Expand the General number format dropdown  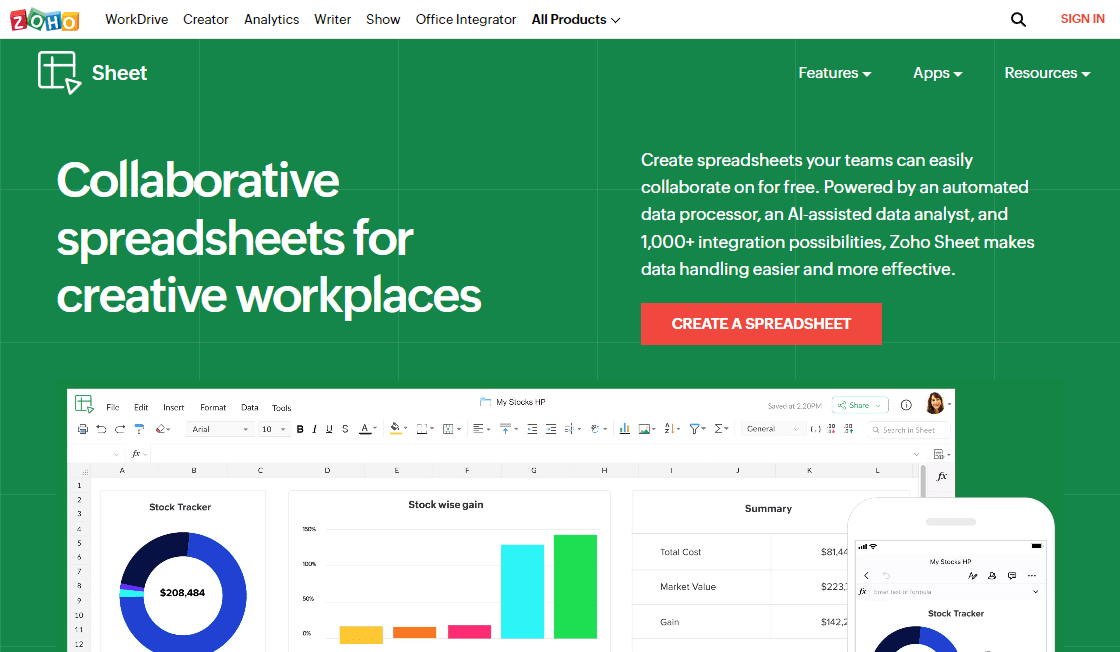click(775, 428)
